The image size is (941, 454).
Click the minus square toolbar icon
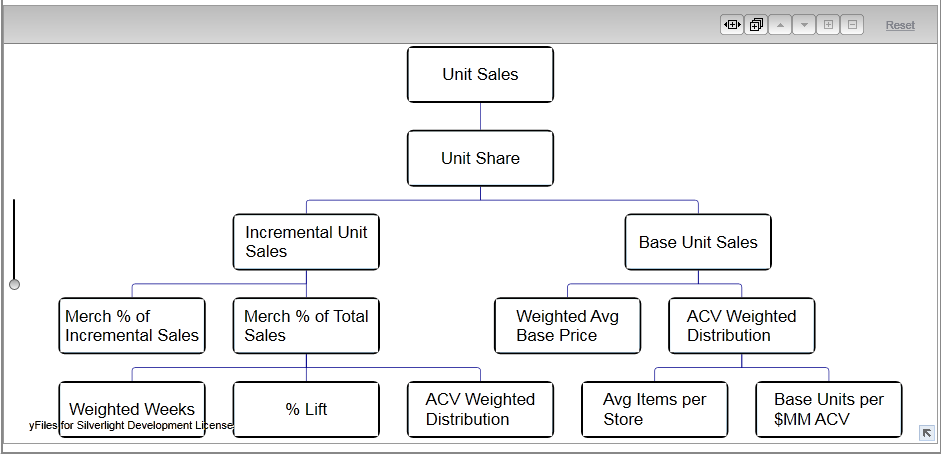tap(852, 25)
